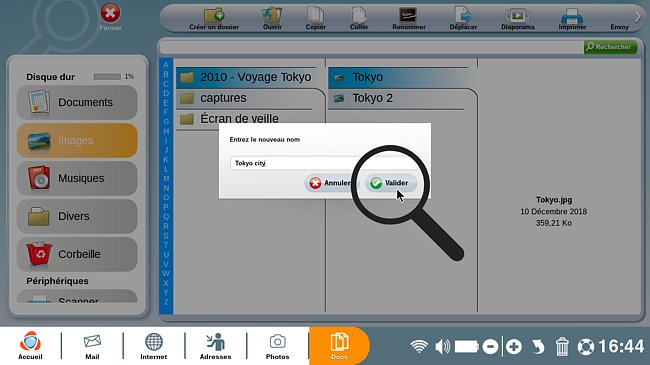Jump to letter T in the alphabet index

166,245
